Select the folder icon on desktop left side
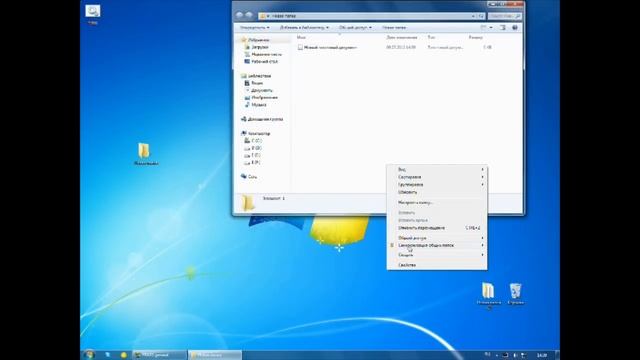 point(144,150)
